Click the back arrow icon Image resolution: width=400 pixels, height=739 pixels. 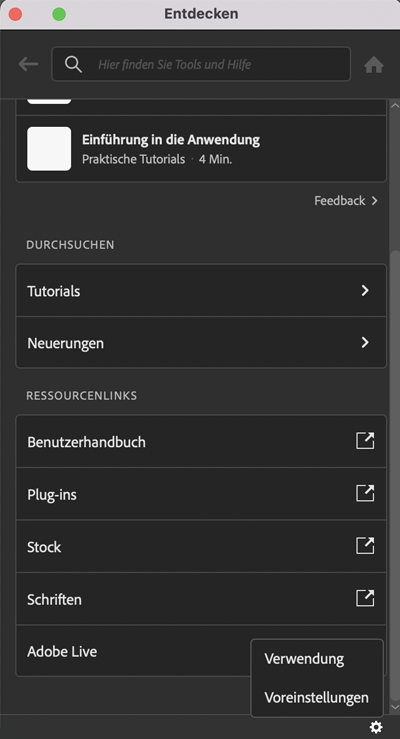tap(28, 64)
